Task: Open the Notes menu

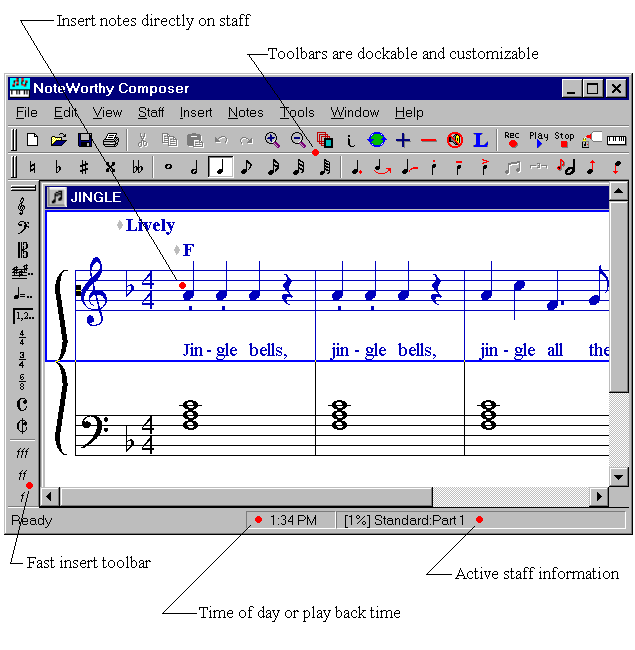Action: pyautogui.click(x=245, y=112)
